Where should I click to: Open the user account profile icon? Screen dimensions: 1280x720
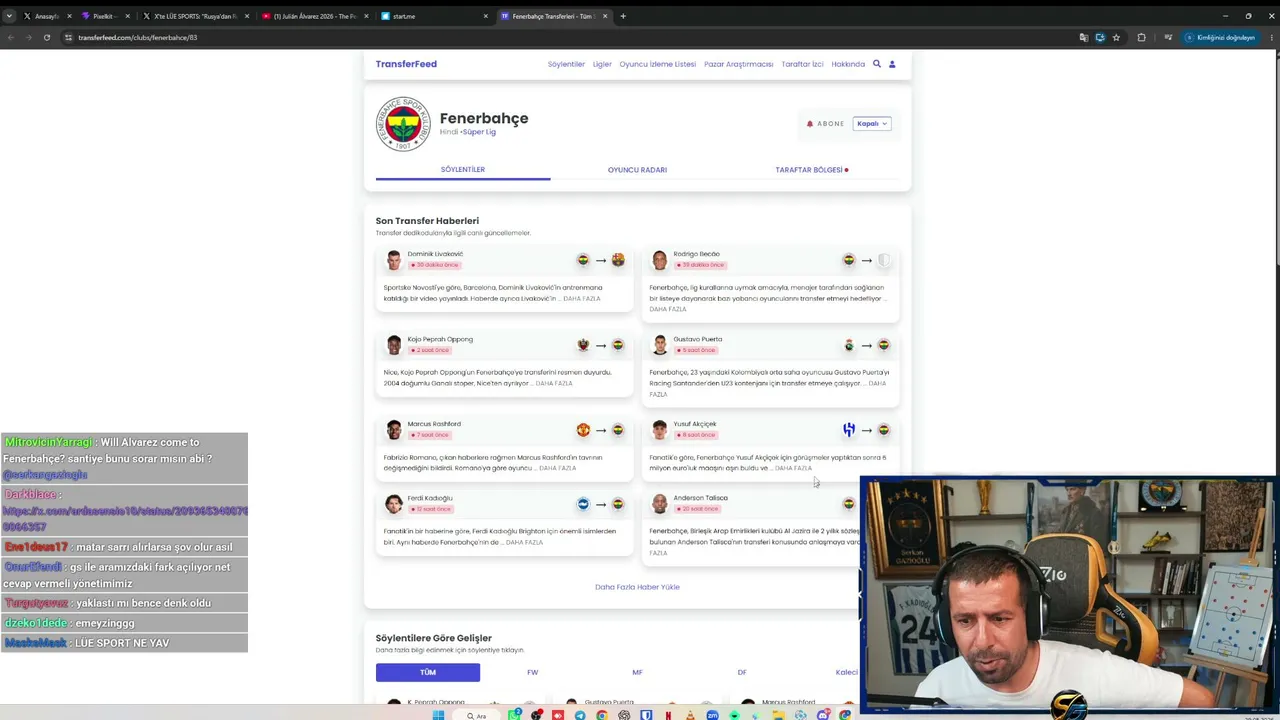[892, 64]
